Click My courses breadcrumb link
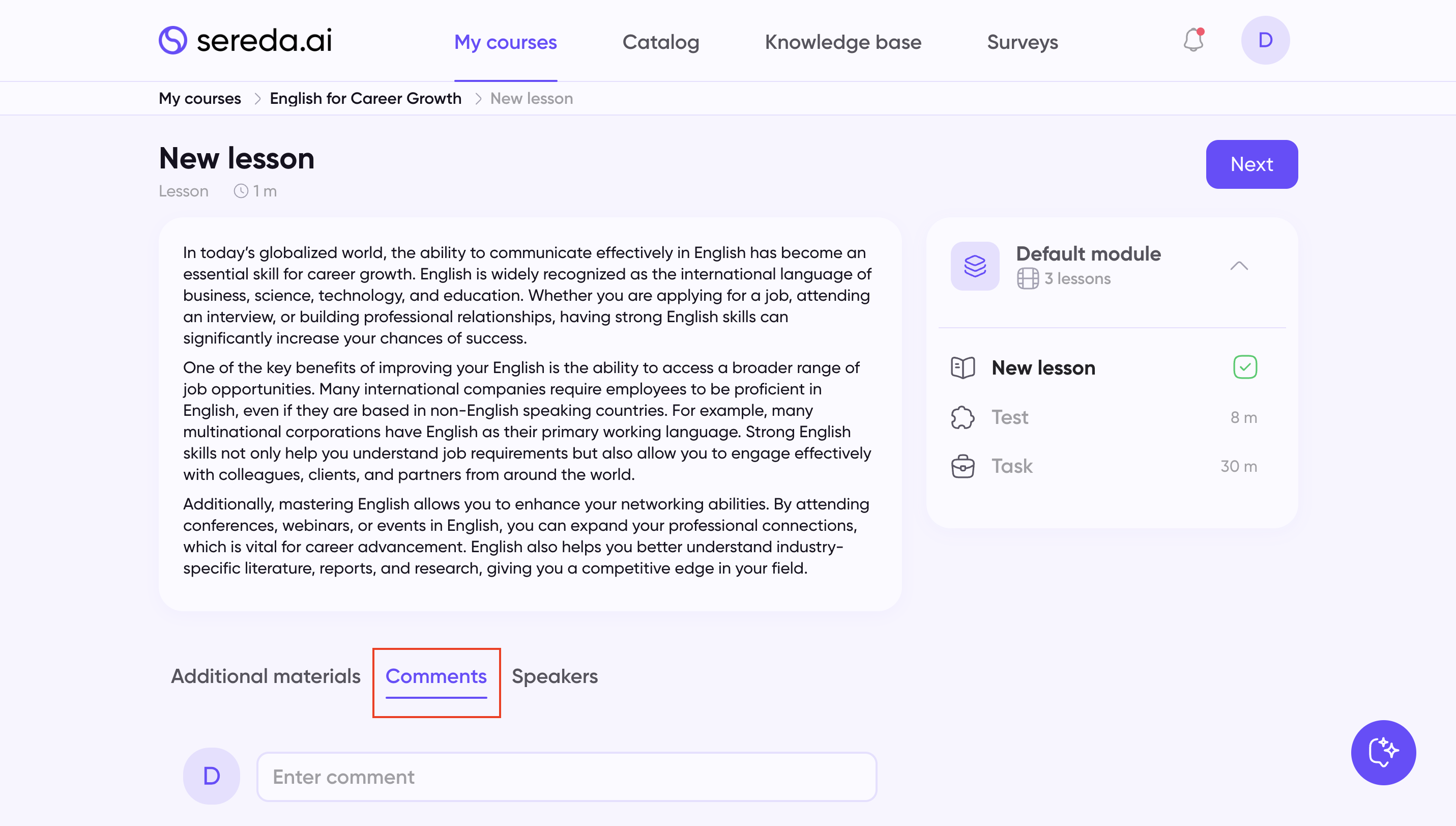 tap(199, 99)
